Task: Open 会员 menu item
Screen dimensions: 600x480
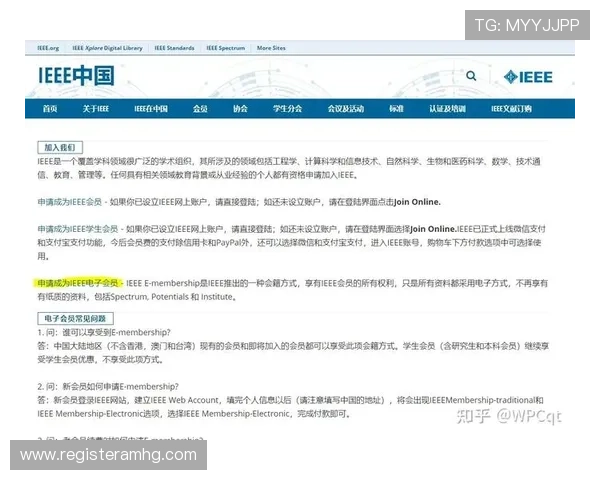Action: [200, 109]
